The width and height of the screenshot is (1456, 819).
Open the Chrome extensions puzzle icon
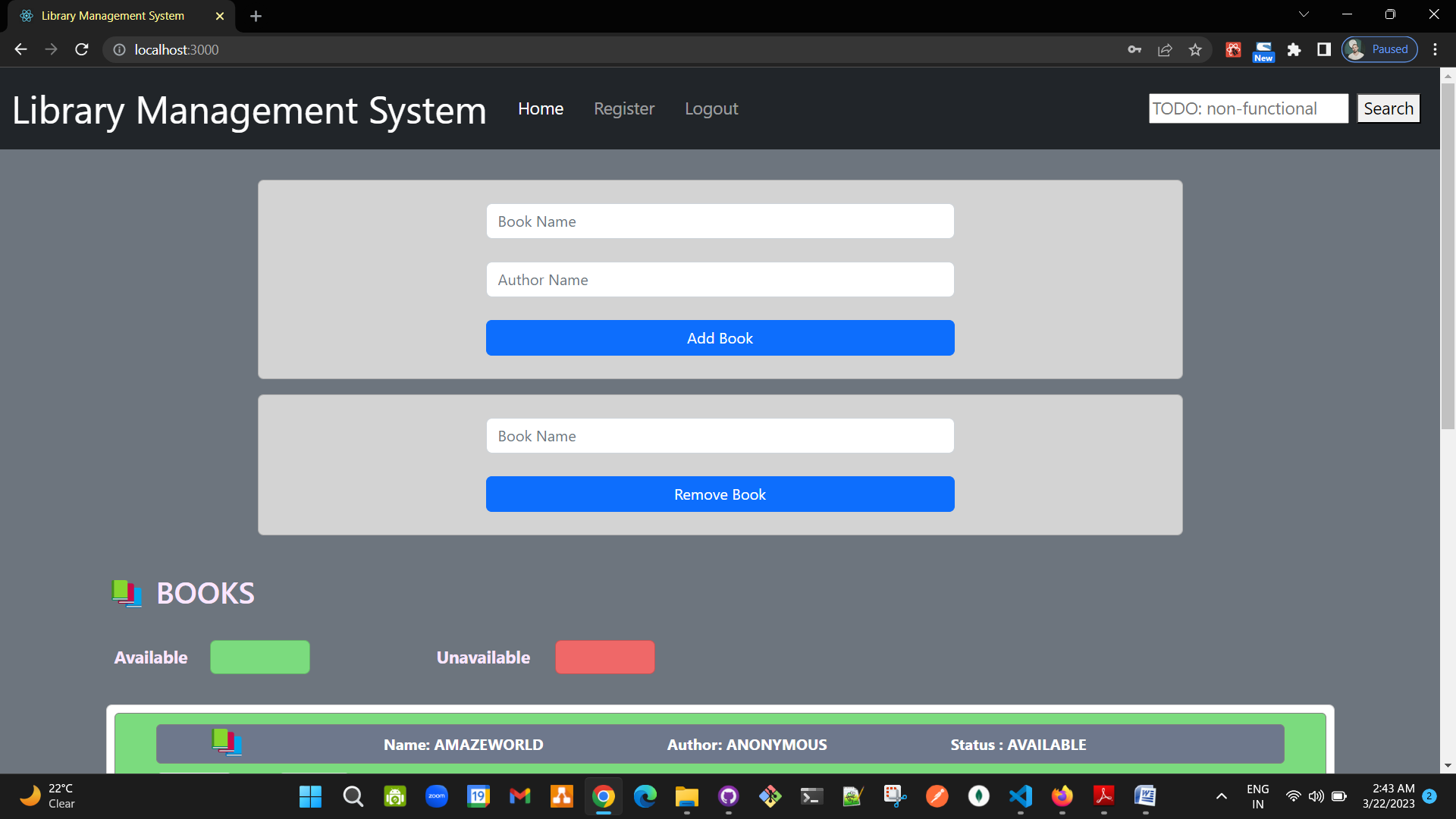(1294, 49)
